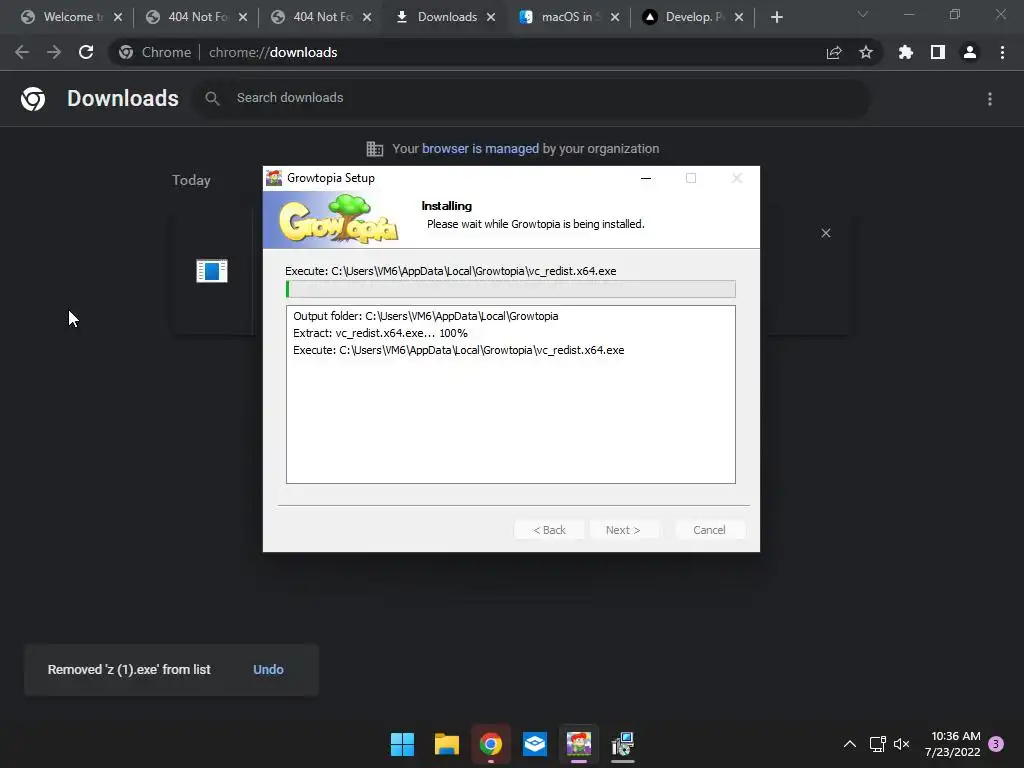This screenshot has height=768, width=1024.
Task: Click the installation progress bar
Action: click(511, 289)
